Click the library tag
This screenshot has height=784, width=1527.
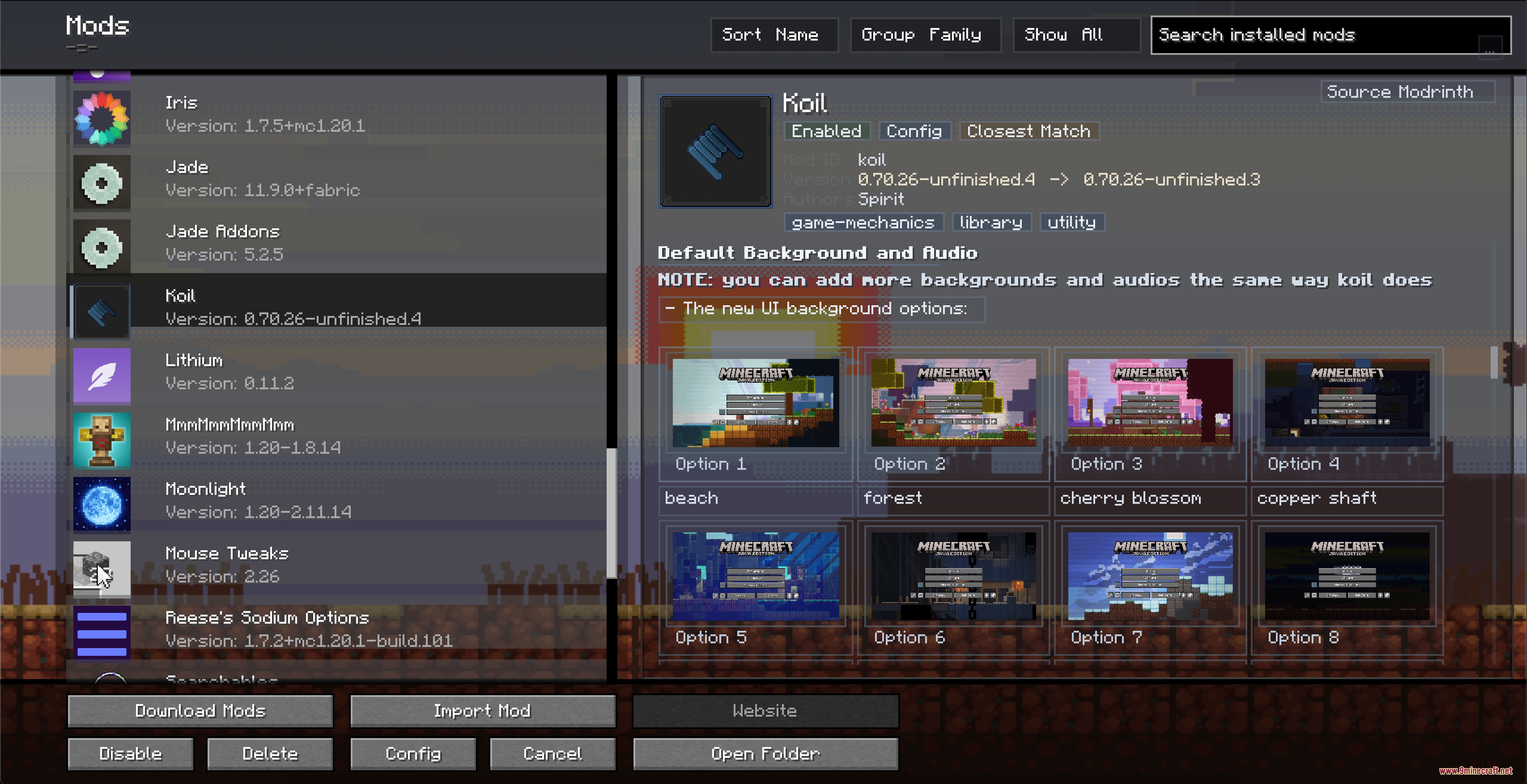coord(991,222)
